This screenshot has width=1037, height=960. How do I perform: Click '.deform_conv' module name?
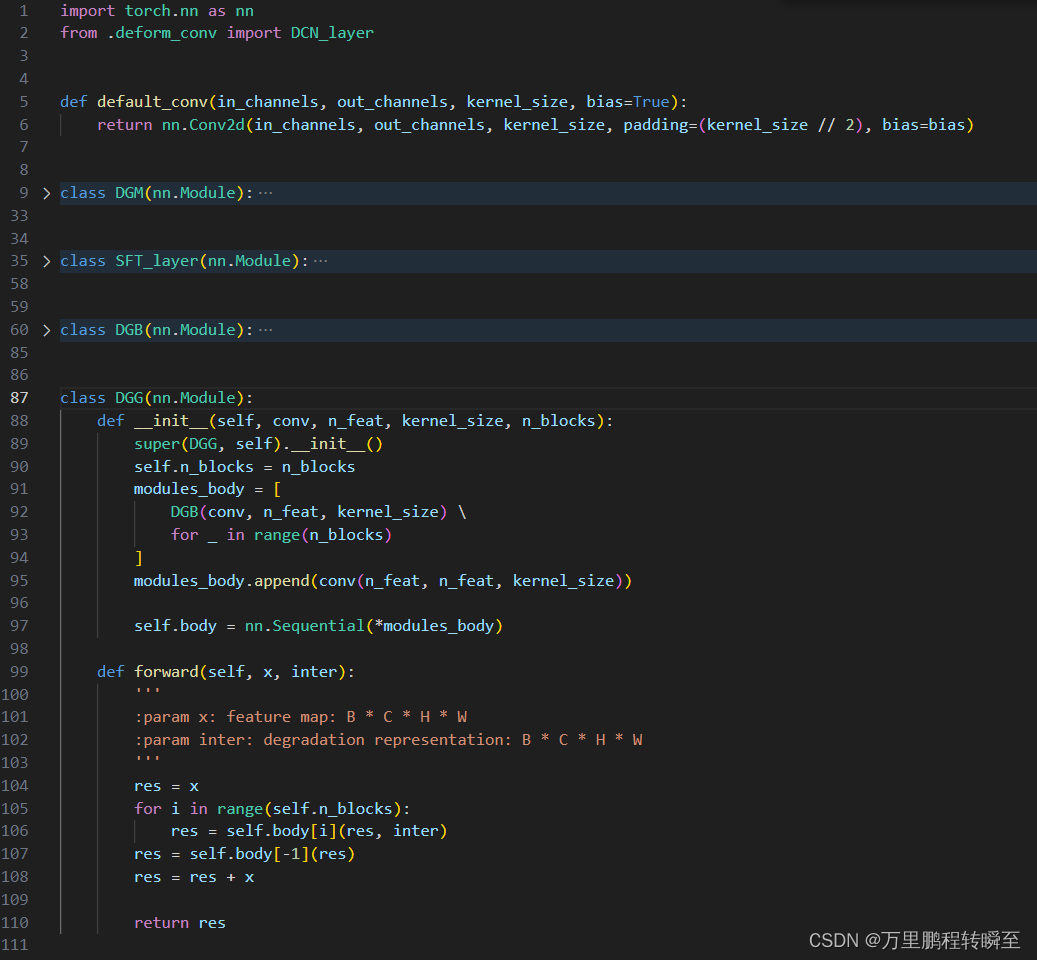(x=162, y=33)
